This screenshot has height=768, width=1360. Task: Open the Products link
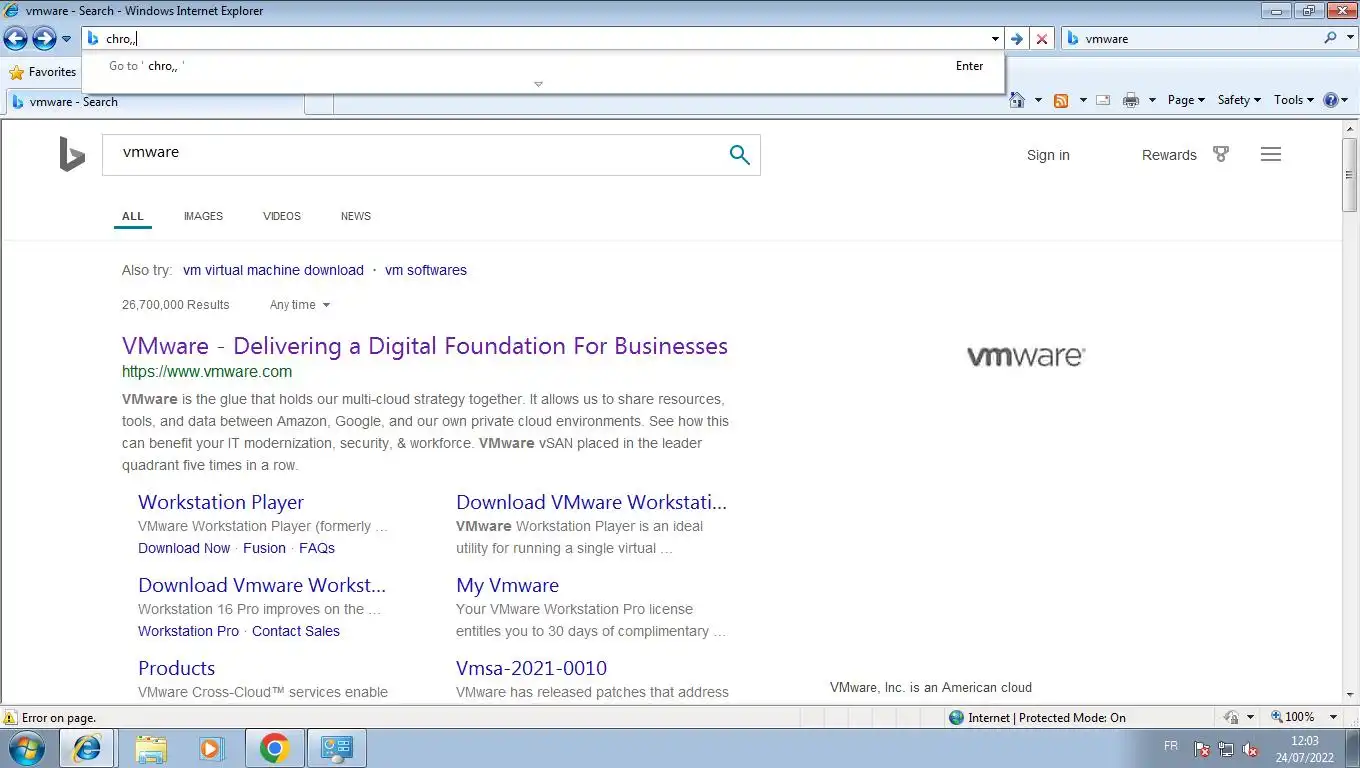coord(176,668)
